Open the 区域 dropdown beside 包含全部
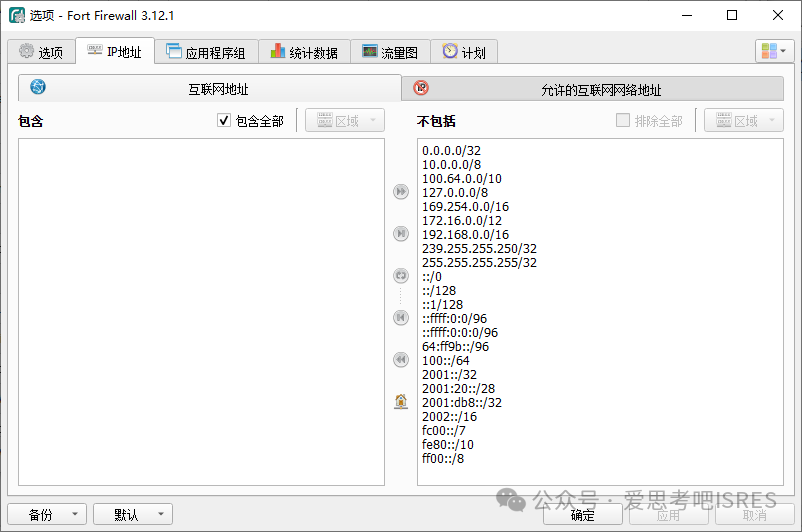This screenshot has width=802, height=532. click(x=344, y=121)
